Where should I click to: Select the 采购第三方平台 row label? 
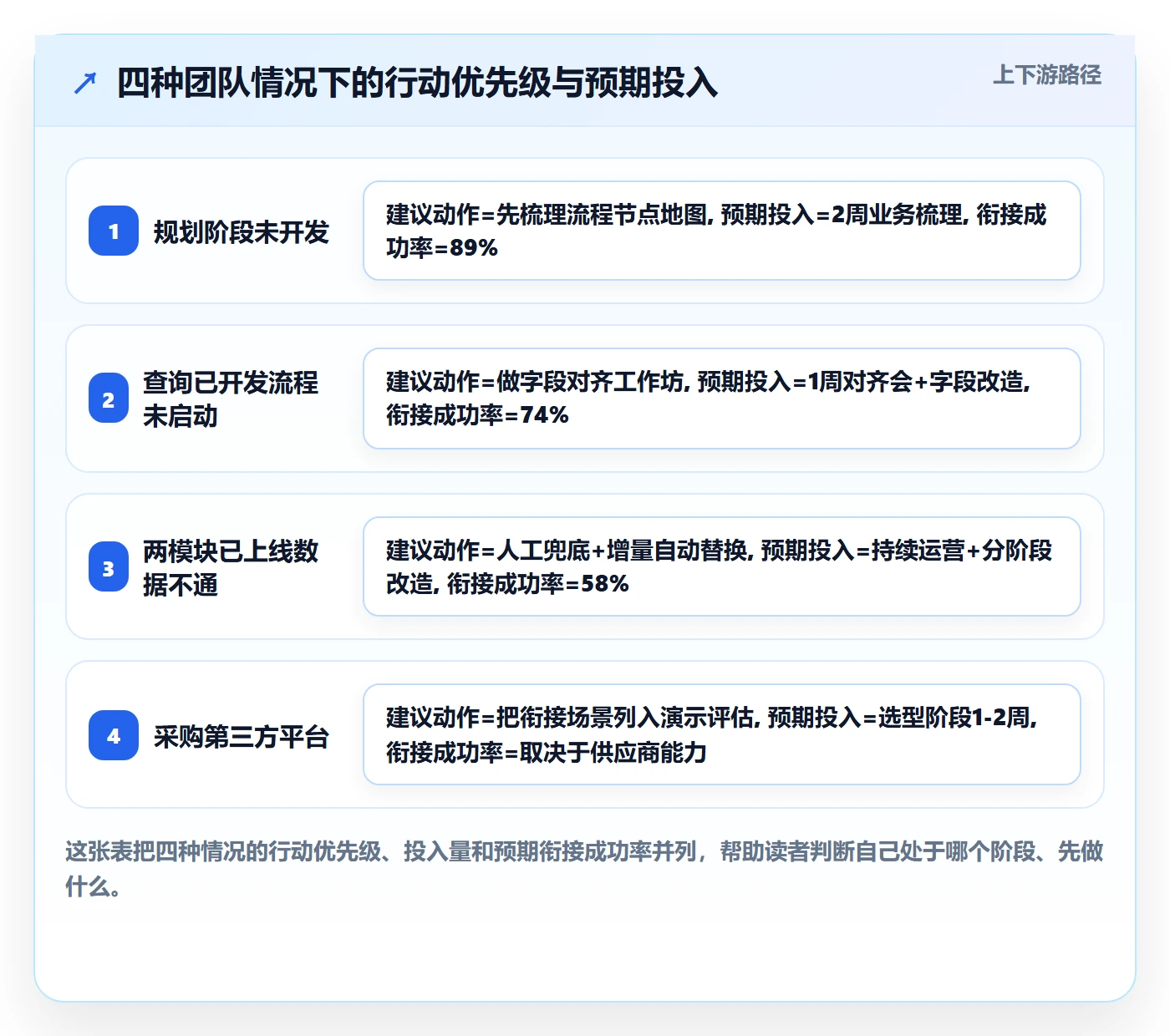(242, 736)
